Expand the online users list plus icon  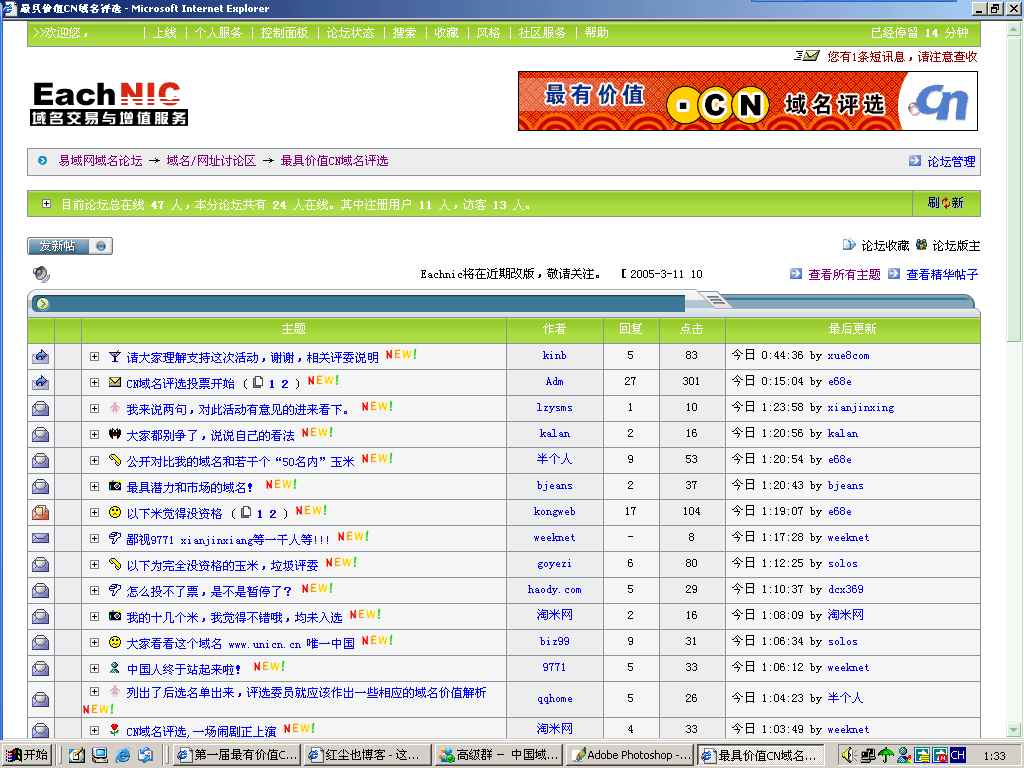click(x=46, y=204)
